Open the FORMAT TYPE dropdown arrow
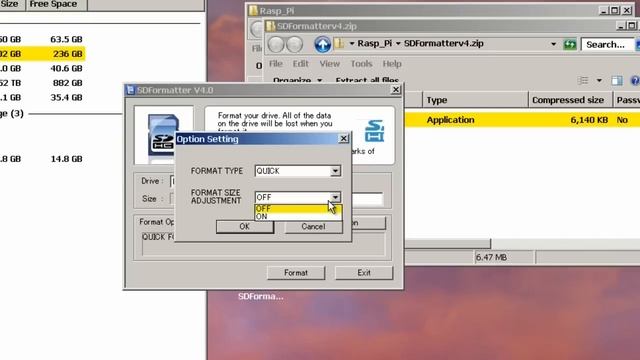 335,171
